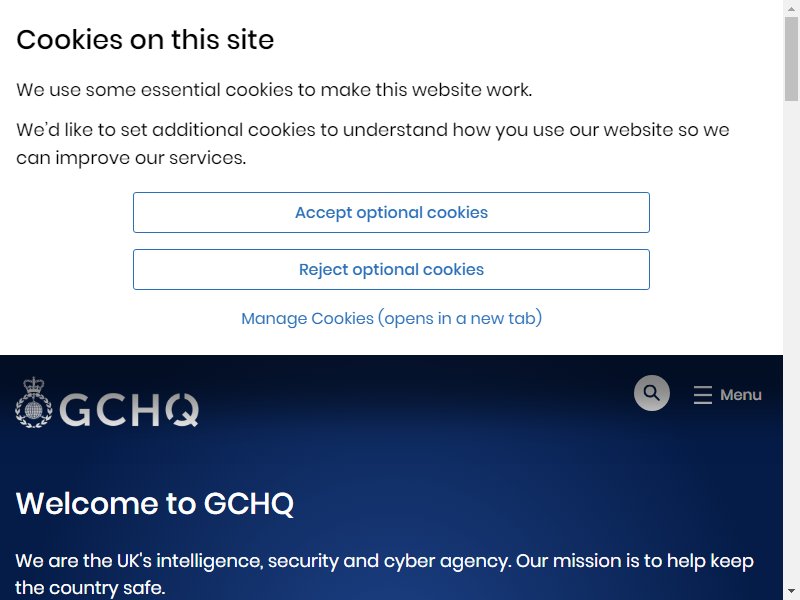Open the hamburger menu icon
The width and height of the screenshot is (800, 600).
(703, 395)
